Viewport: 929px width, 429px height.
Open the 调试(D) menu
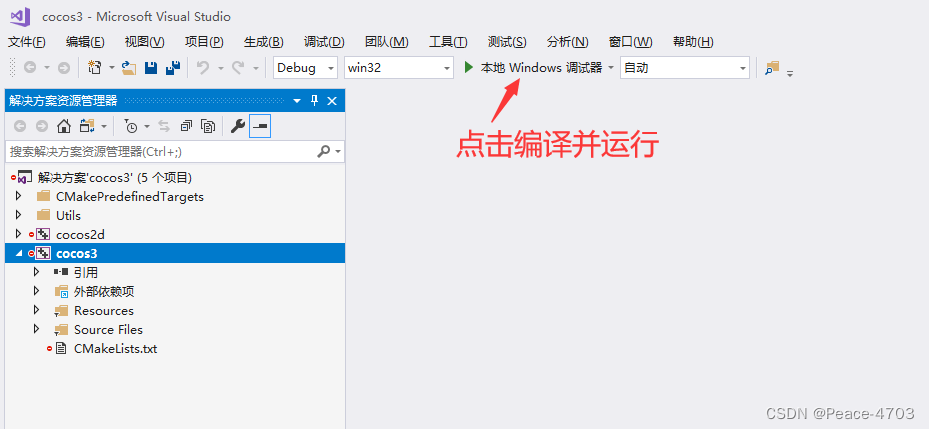[324, 42]
